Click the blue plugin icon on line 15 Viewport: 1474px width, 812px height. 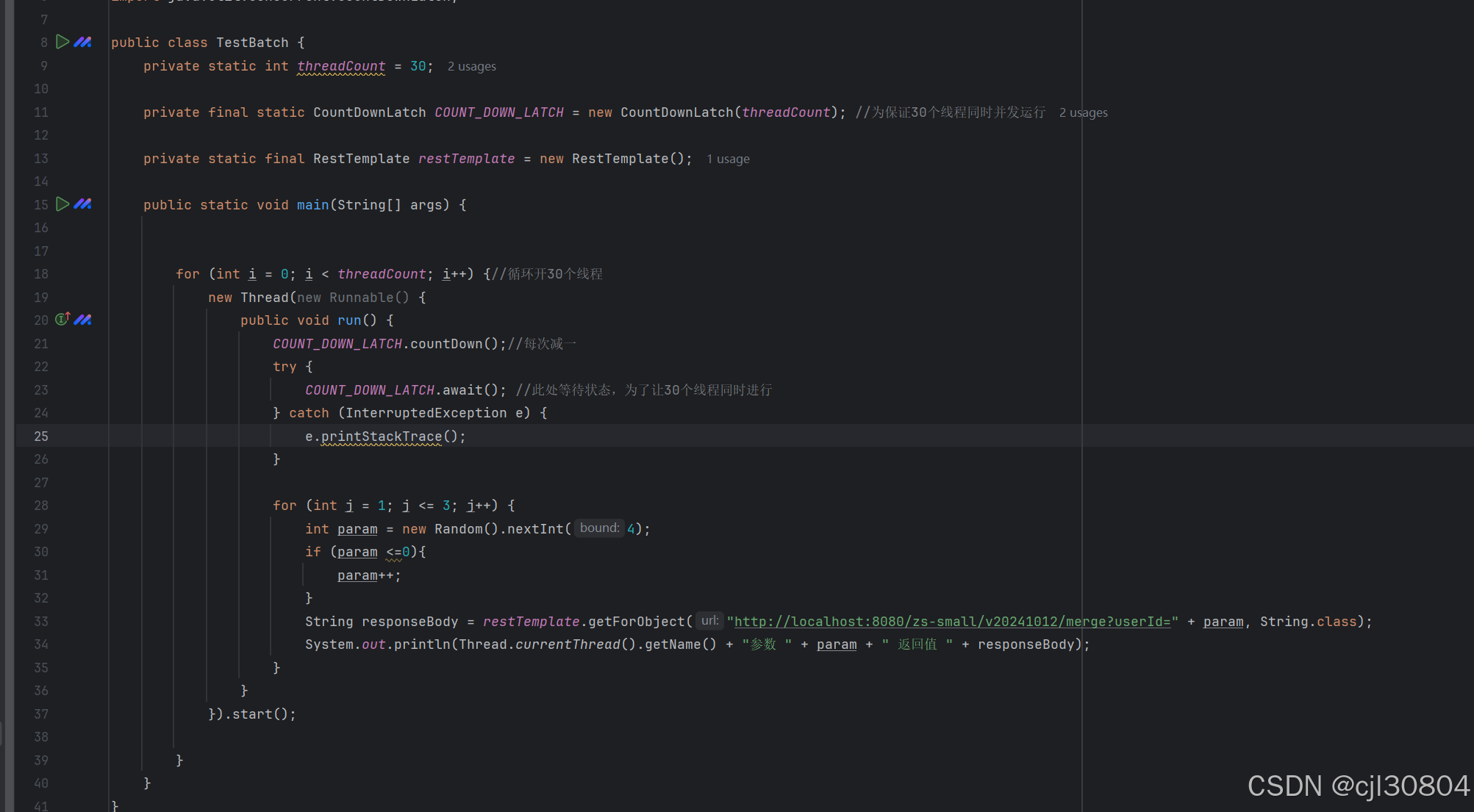(83, 204)
